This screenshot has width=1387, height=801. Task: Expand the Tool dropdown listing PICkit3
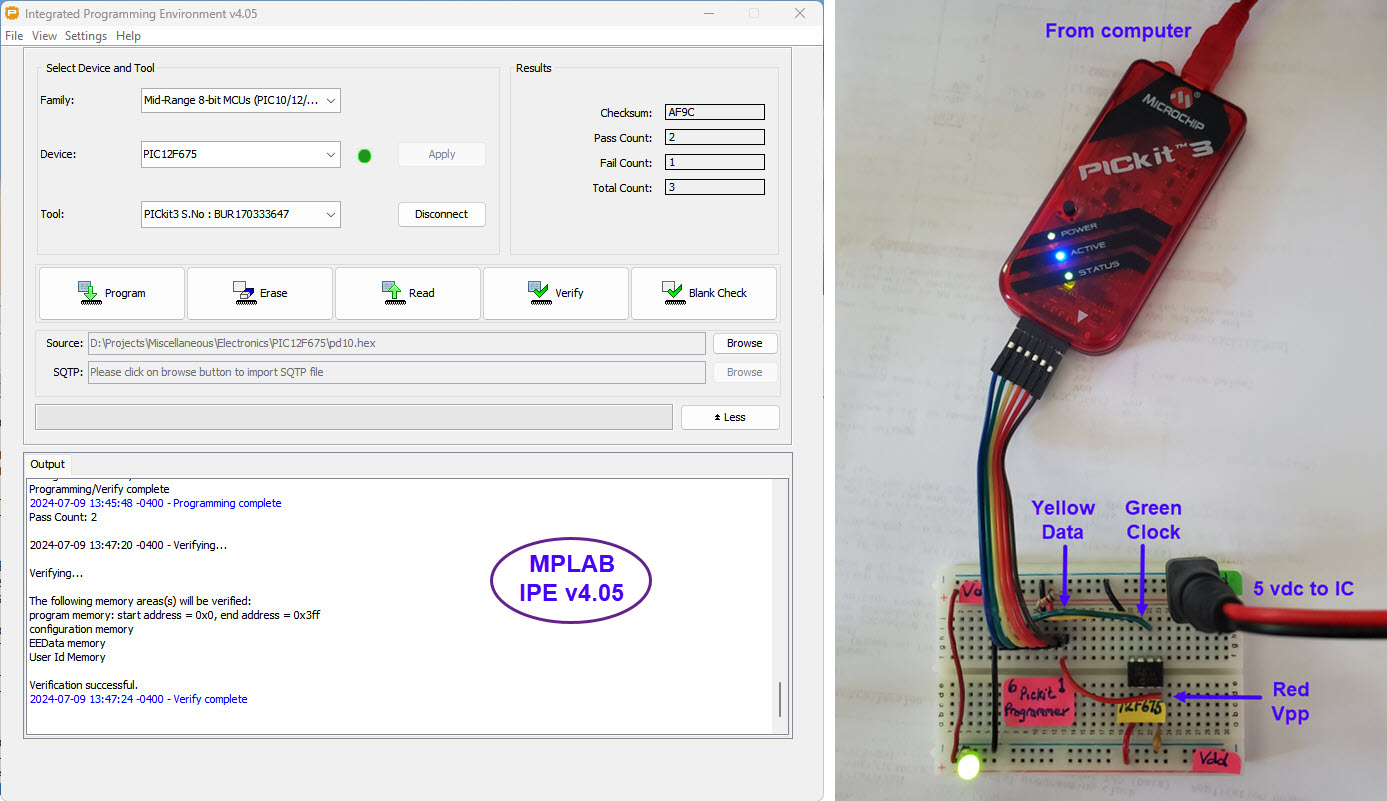330,214
